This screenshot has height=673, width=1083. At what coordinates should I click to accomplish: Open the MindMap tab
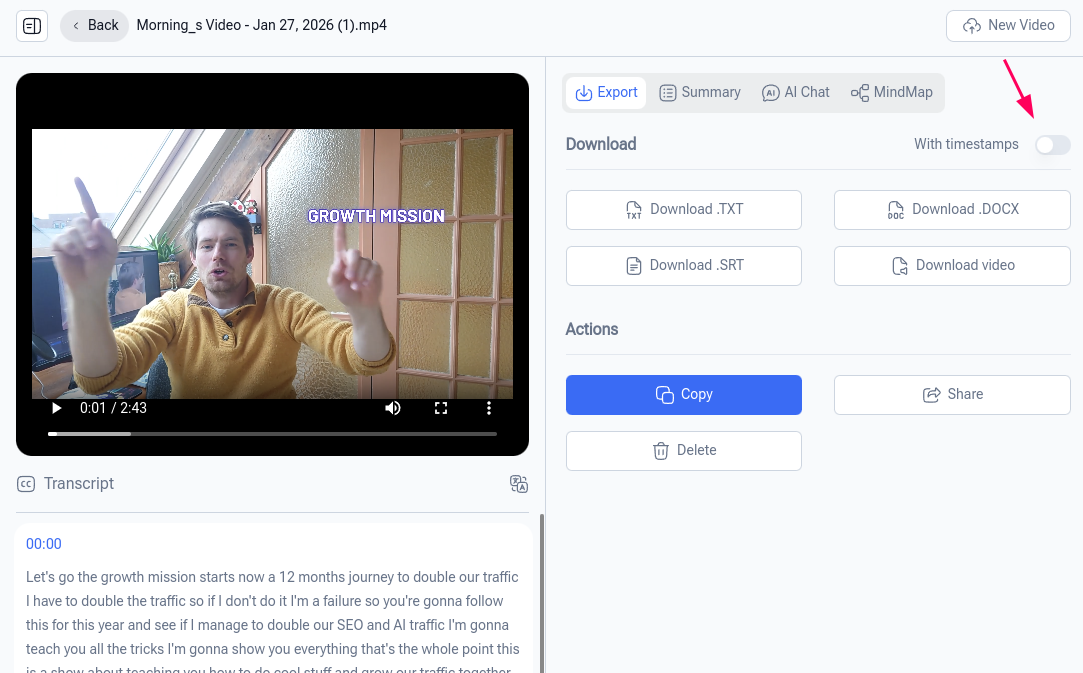coord(892,92)
